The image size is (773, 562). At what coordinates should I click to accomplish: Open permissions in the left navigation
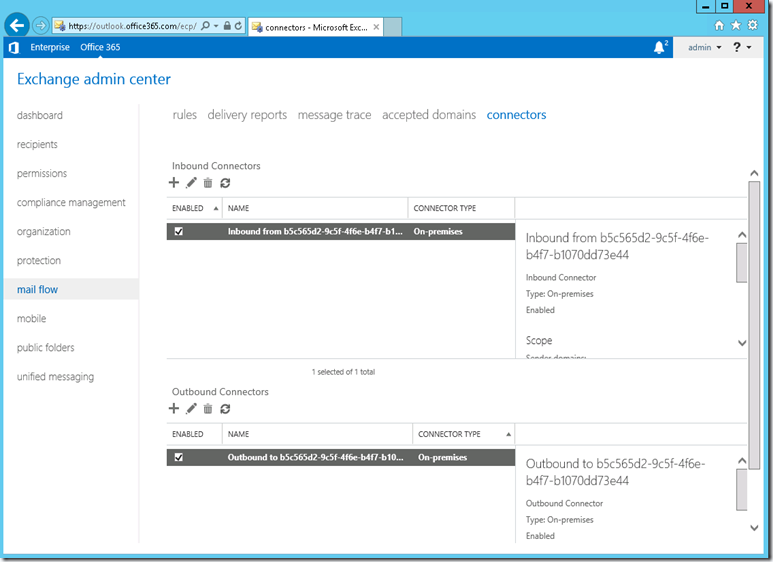[41, 174]
